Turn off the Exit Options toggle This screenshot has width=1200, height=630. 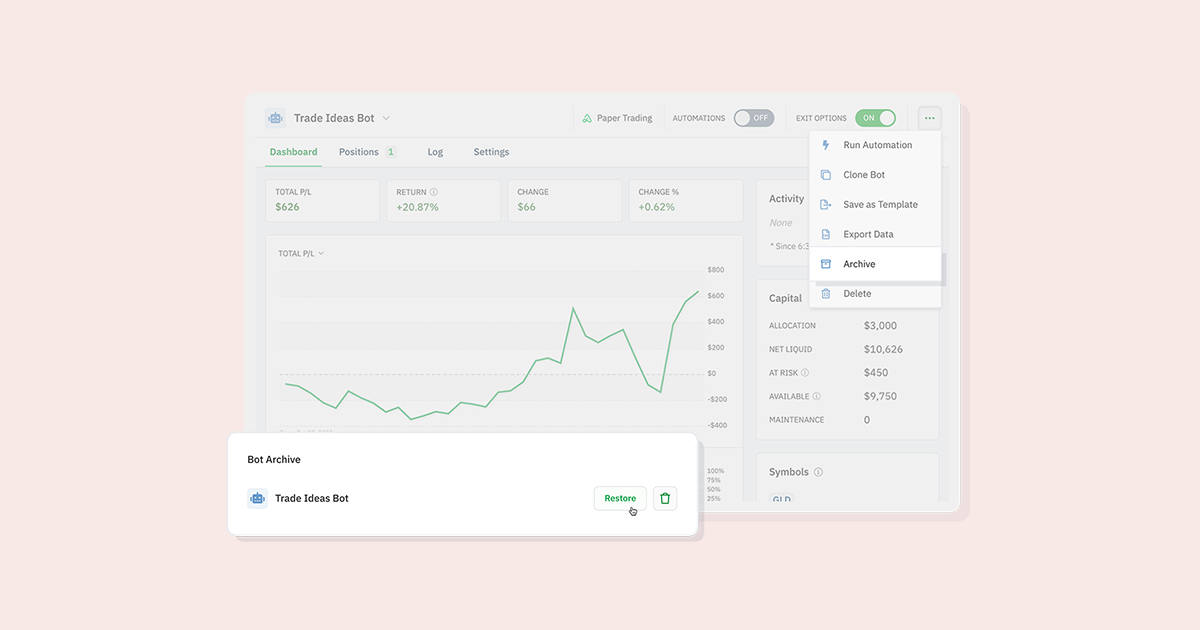point(875,117)
